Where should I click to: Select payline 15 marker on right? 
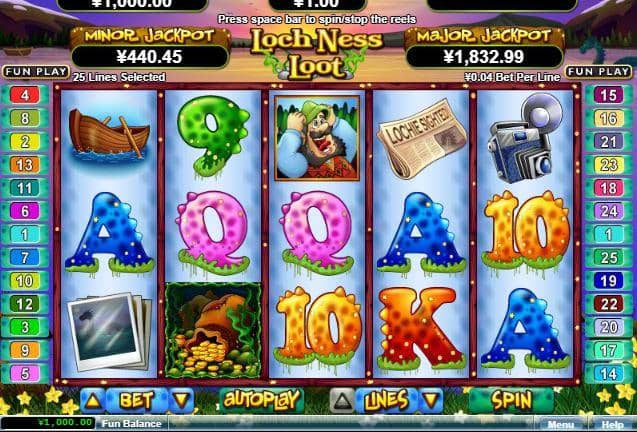(x=609, y=95)
